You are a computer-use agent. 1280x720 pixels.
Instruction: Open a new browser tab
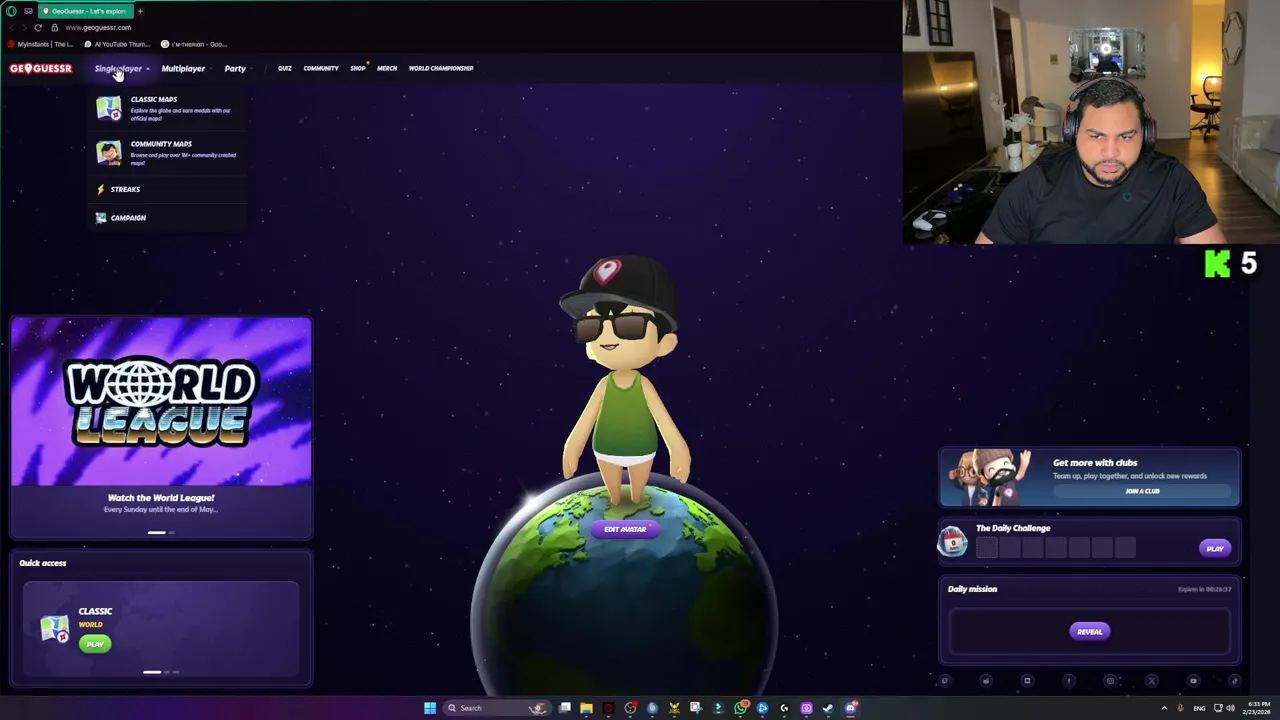pos(140,11)
